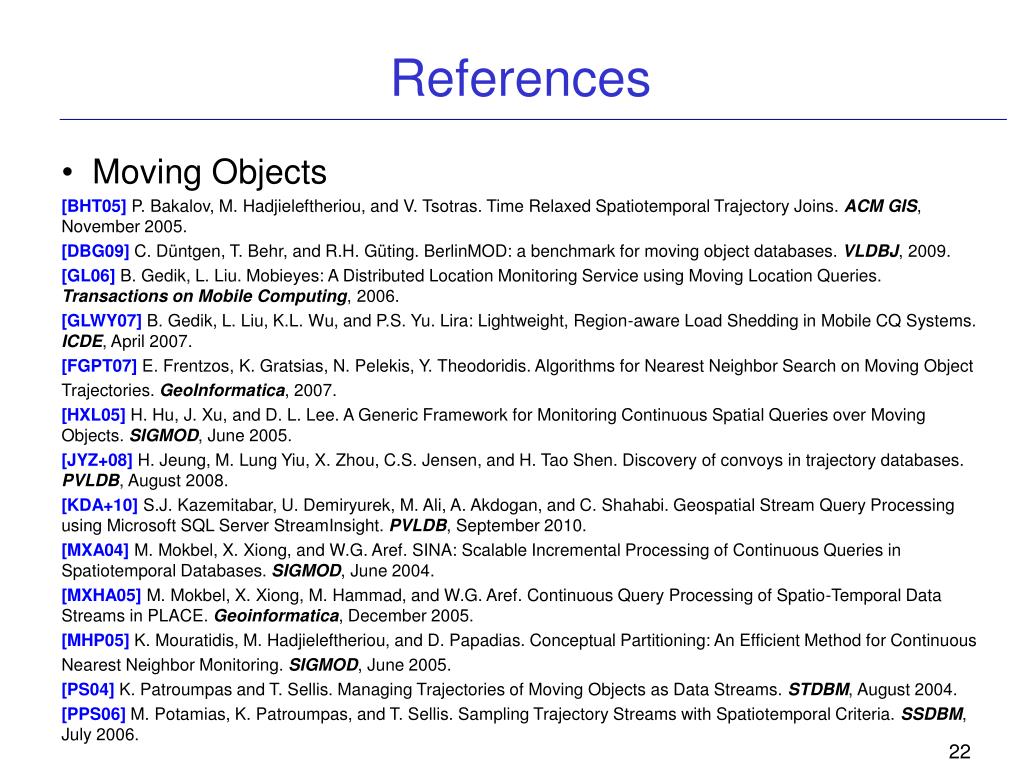Click "Streams in PLACE" text
This screenshot has height=768, width=1024.
pos(135,616)
